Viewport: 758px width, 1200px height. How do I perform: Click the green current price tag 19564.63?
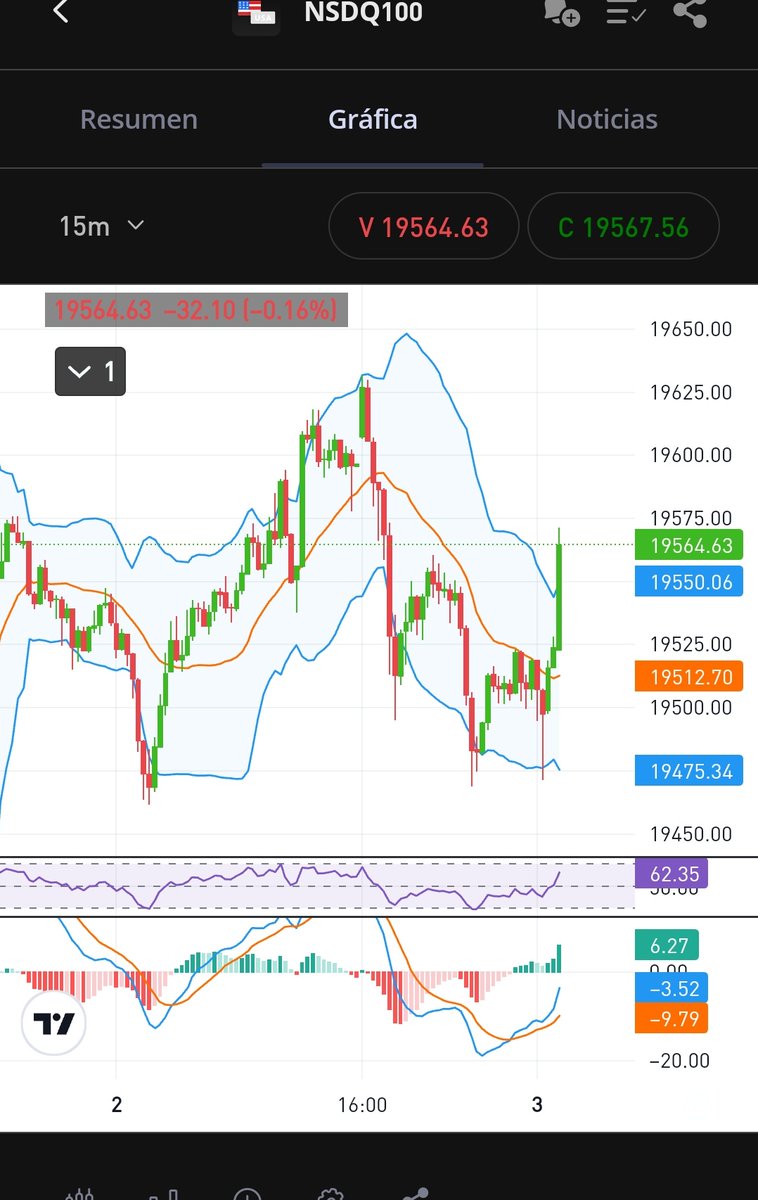tap(689, 546)
